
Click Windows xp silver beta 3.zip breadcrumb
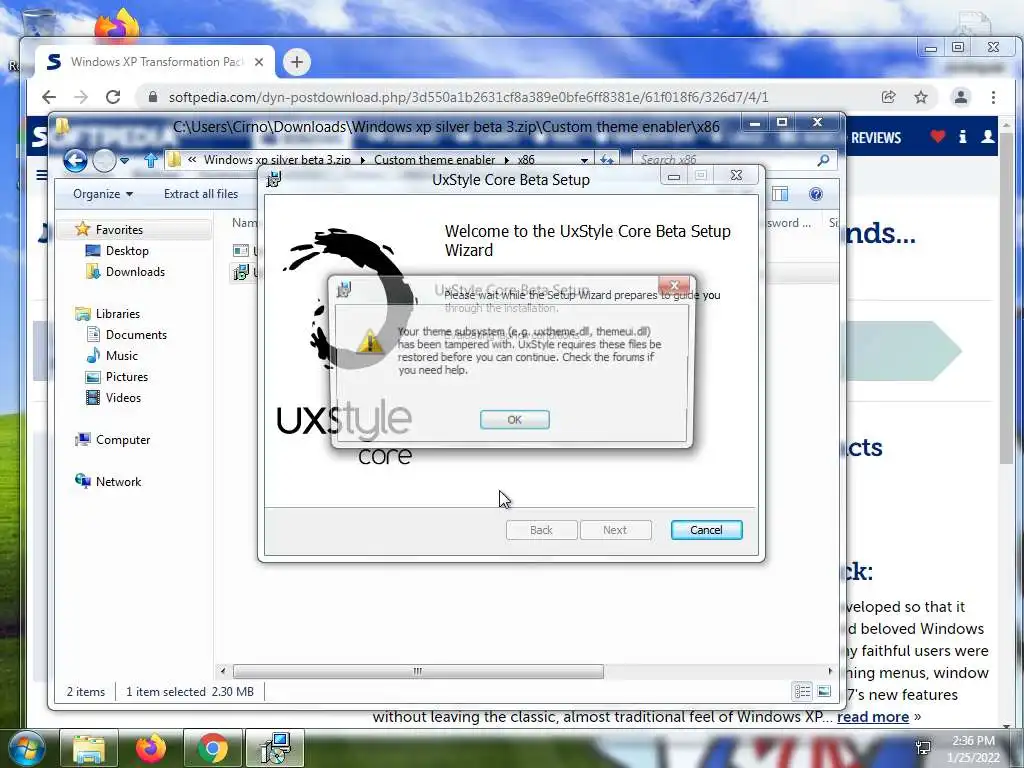point(277,159)
